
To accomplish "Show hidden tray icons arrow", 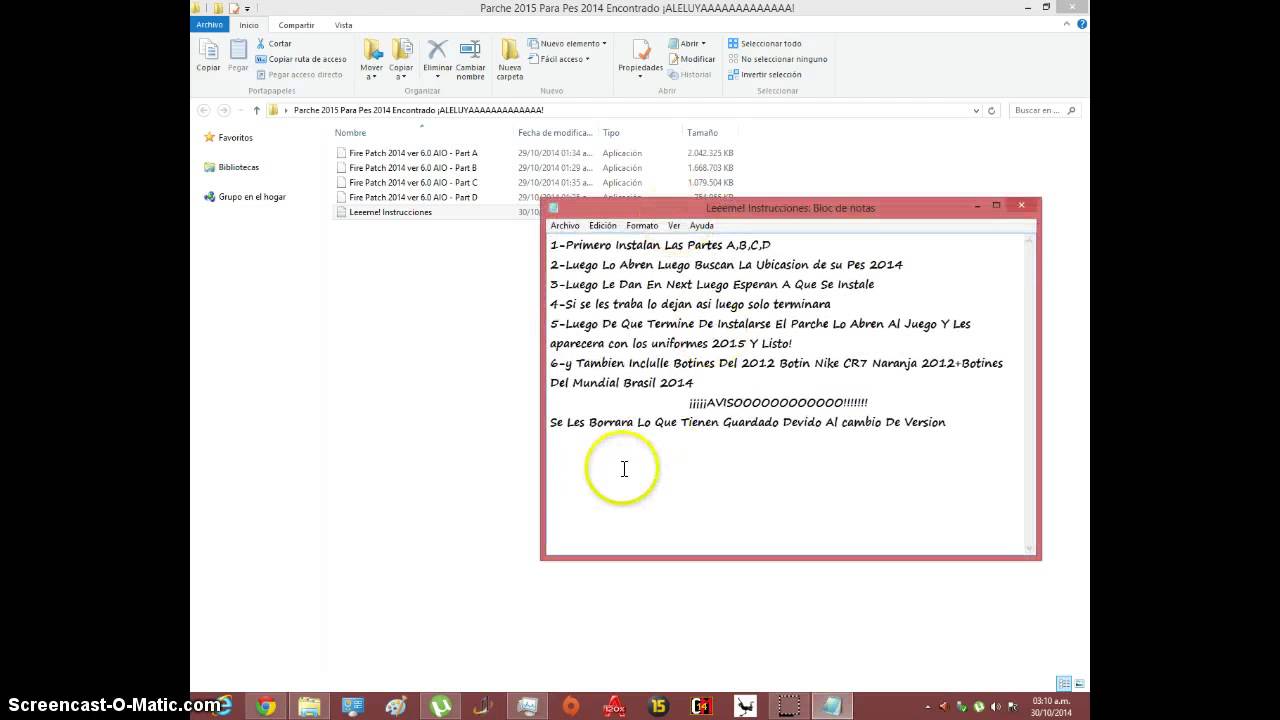I will pos(928,707).
